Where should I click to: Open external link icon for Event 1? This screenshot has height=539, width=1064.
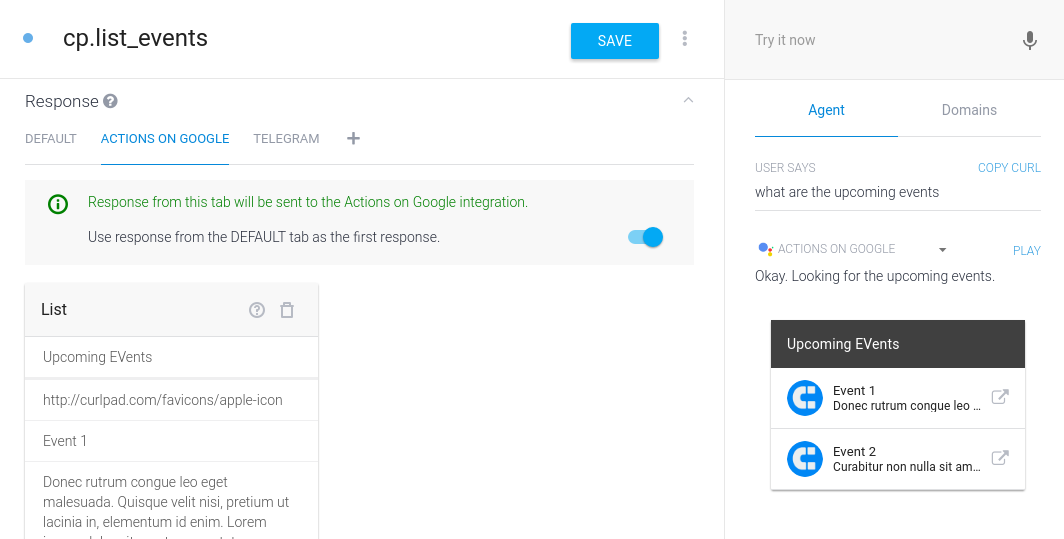coord(999,397)
